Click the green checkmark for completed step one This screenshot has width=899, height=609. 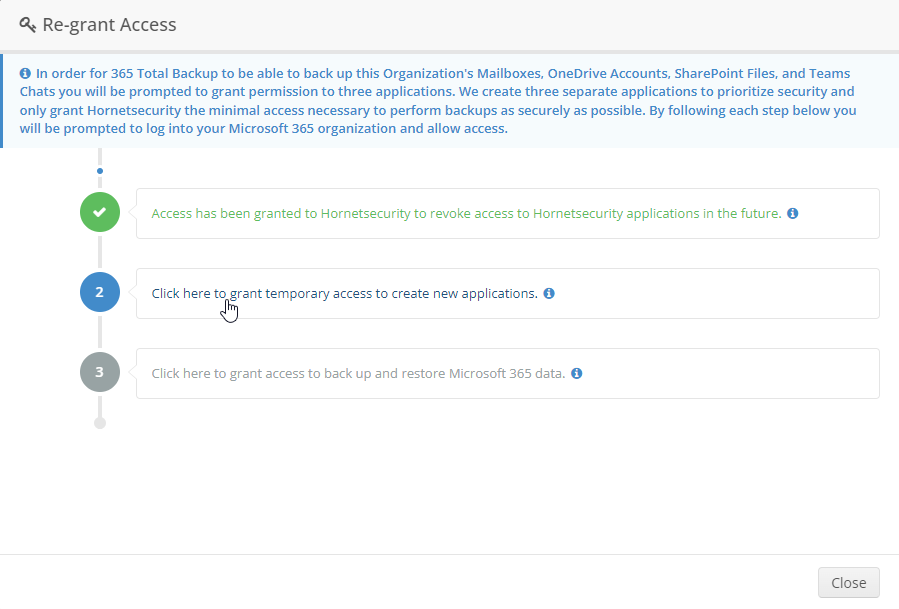pyautogui.click(x=99, y=211)
